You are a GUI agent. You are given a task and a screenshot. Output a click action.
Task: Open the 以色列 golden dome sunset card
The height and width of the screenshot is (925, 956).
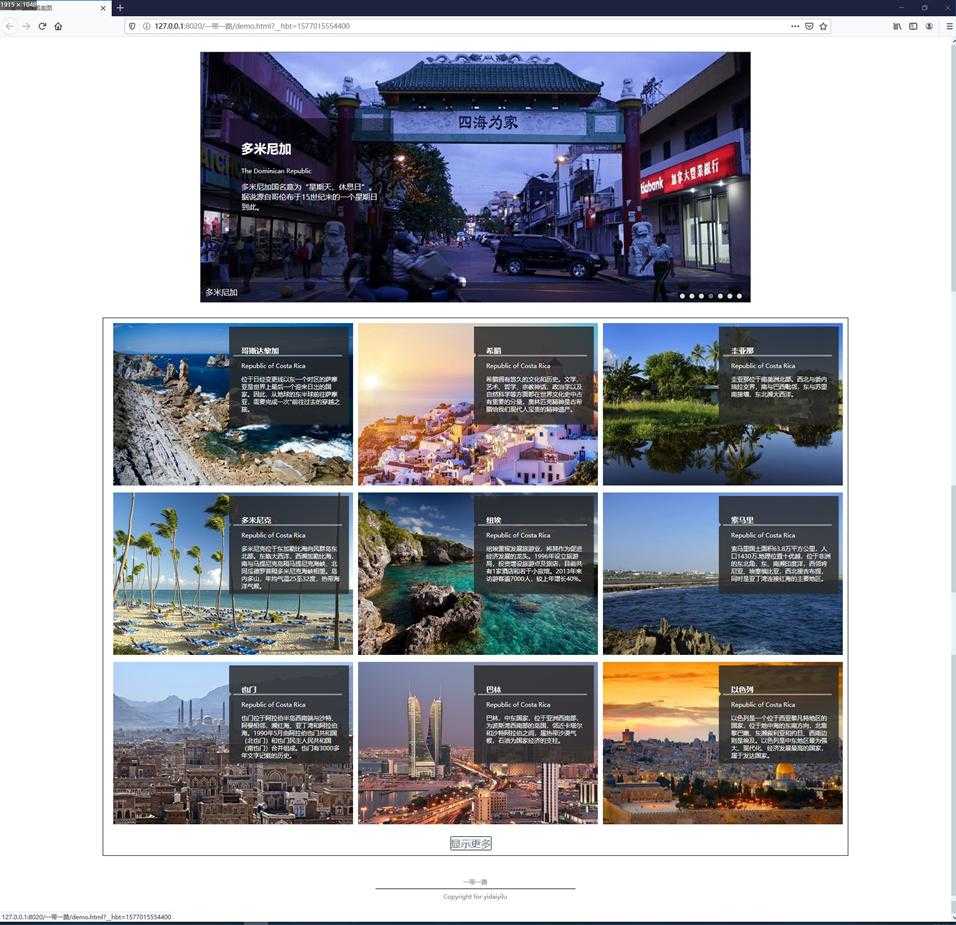(x=722, y=743)
